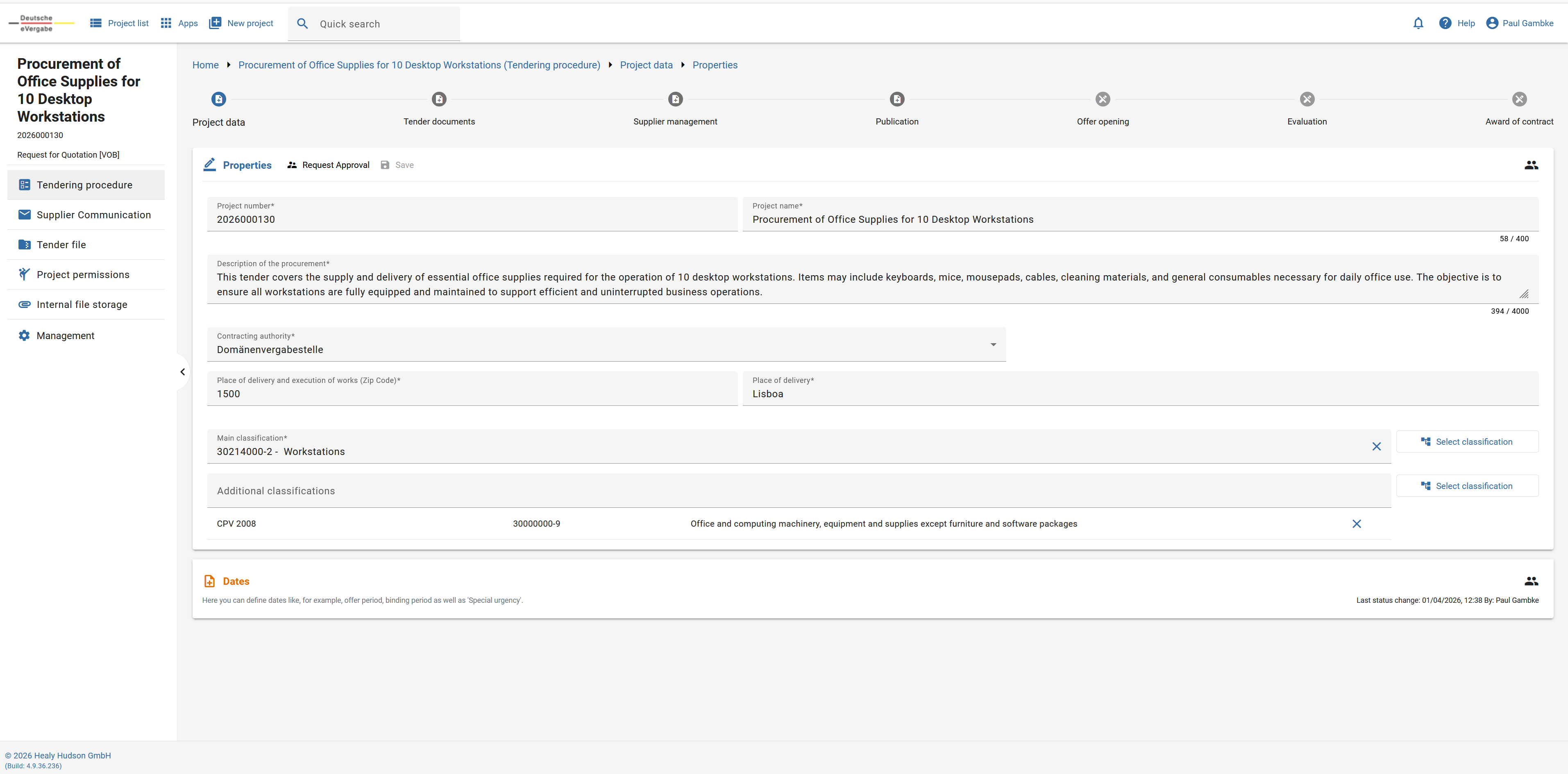Open the Contracting authority dropdown
Screen dimensions: 1568x774
click(x=994, y=344)
